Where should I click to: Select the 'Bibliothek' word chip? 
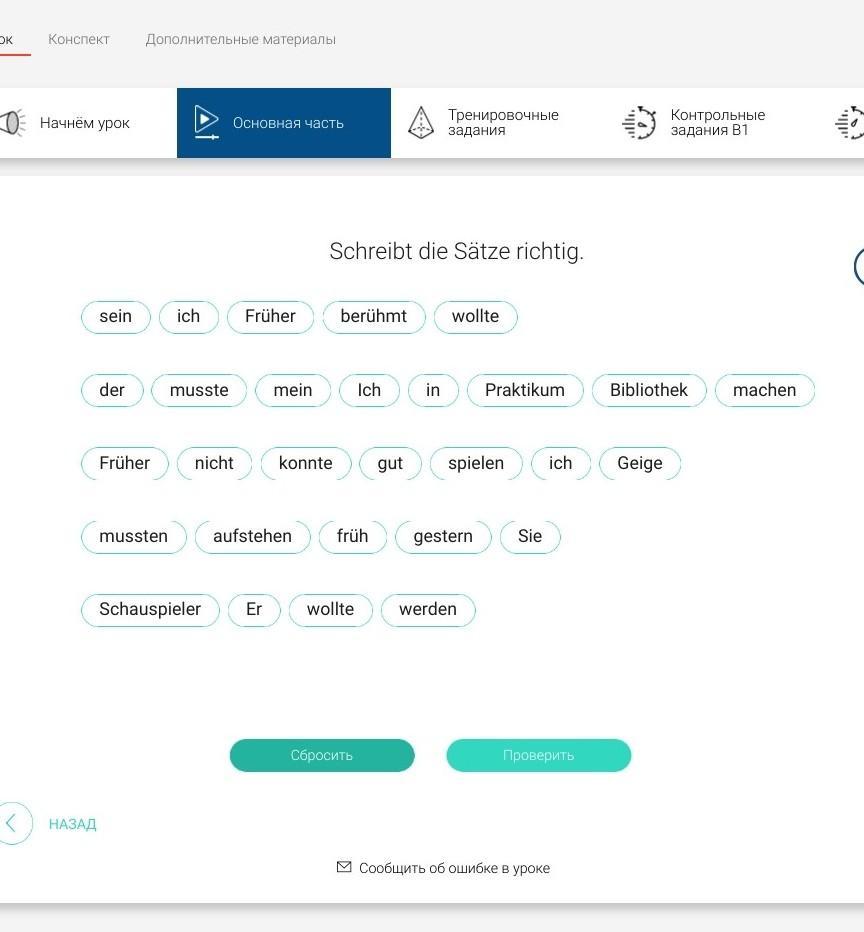tap(649, 391)
